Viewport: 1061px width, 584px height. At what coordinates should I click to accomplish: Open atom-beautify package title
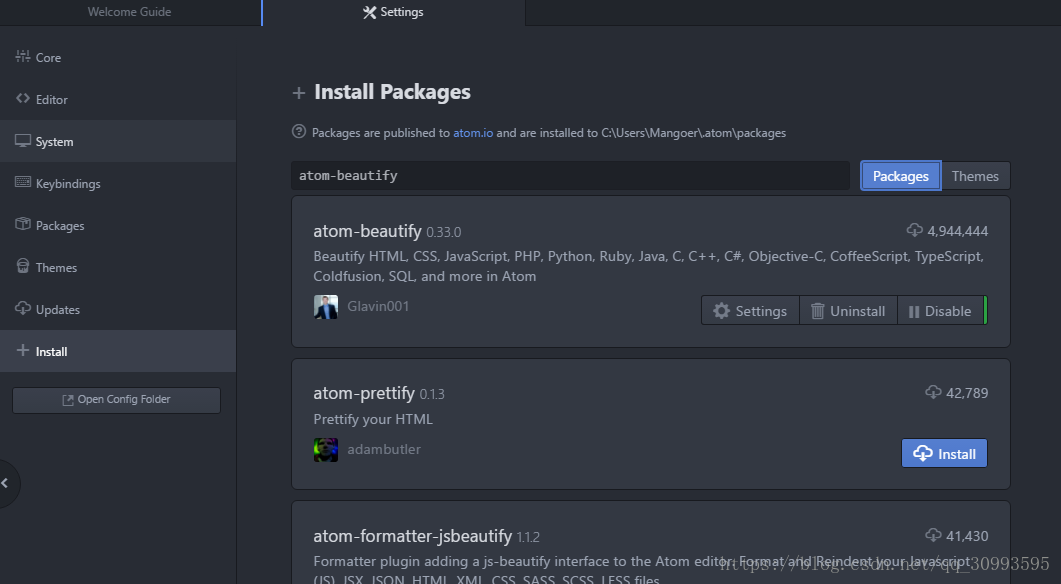(x=367, y=231)
